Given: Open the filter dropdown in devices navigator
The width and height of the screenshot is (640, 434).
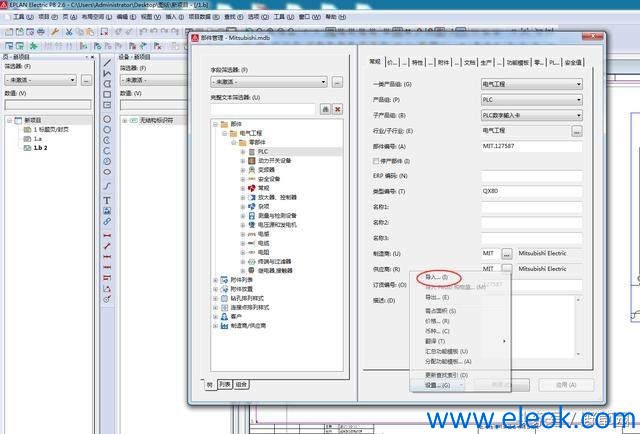Looking at the screenshot, I should point(153,80).
